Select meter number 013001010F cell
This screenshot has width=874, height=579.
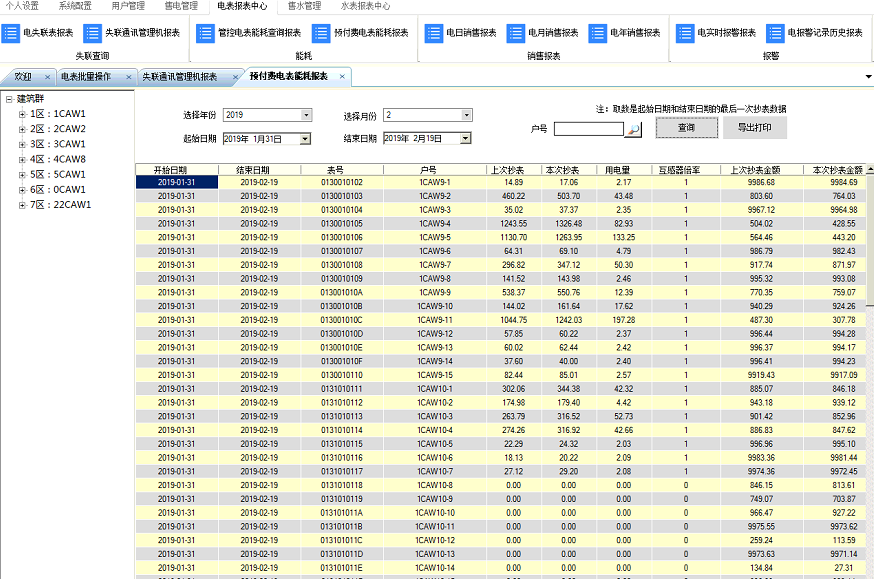342,361
